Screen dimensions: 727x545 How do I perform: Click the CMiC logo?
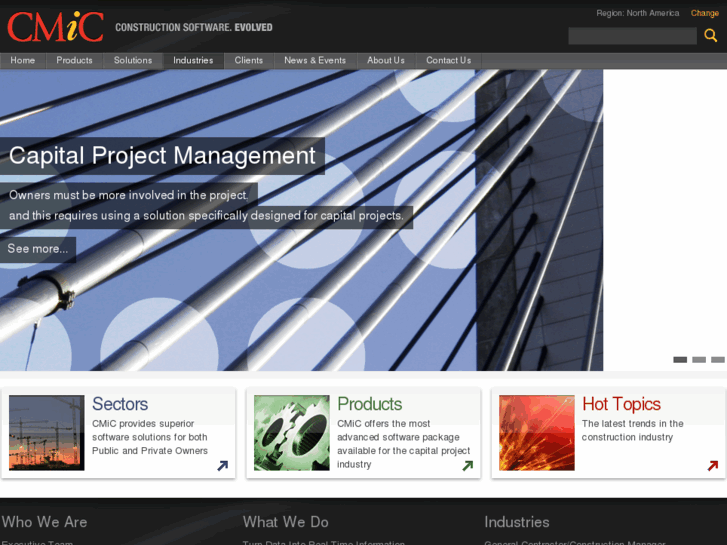tap(55, 27)
